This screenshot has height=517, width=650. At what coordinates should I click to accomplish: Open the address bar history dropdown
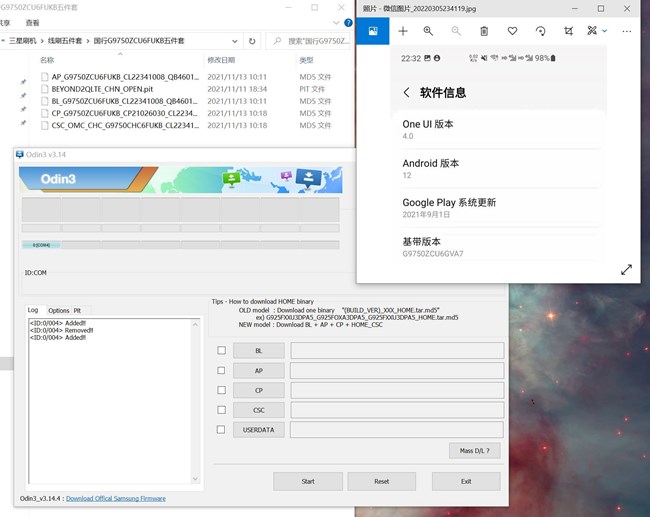click(235, 41)
